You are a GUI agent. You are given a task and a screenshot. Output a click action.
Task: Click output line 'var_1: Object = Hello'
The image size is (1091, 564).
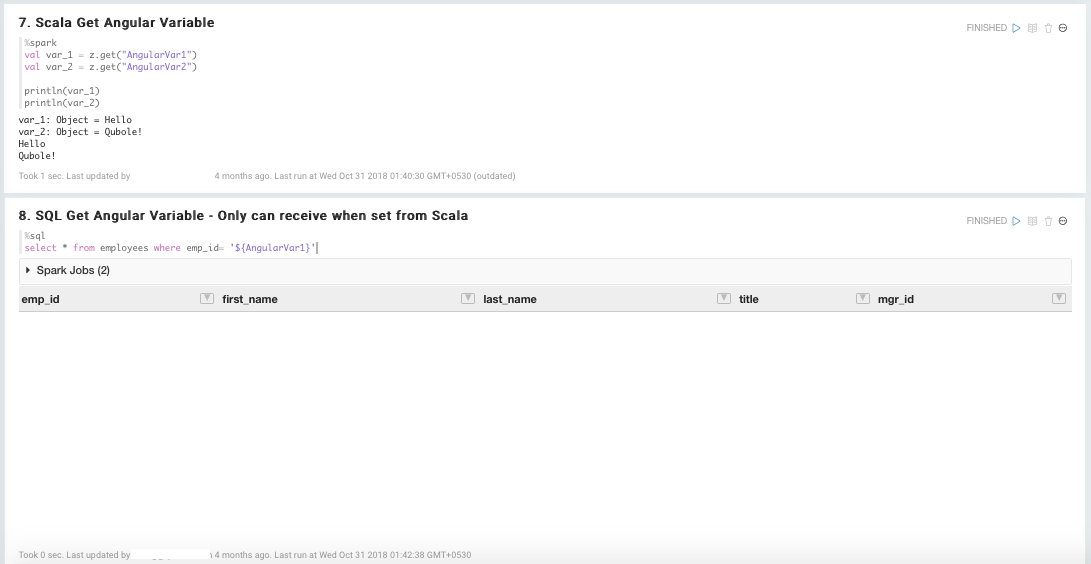click(75, 120)
